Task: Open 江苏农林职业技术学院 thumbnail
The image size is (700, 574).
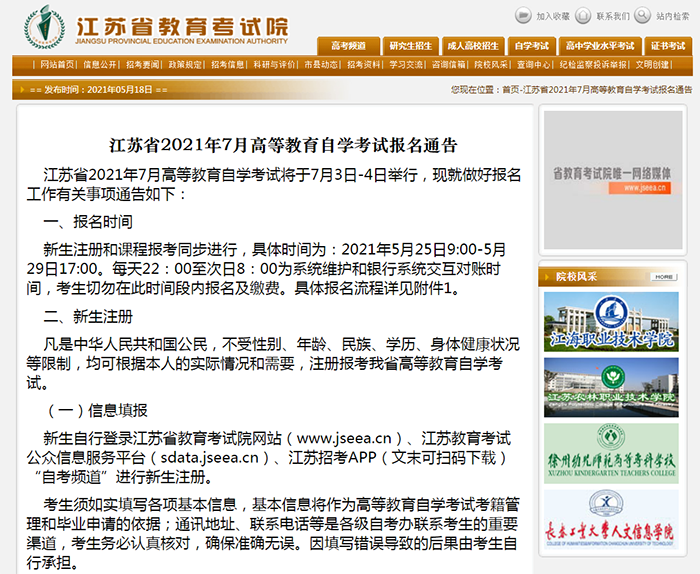Action: (611, 387)
